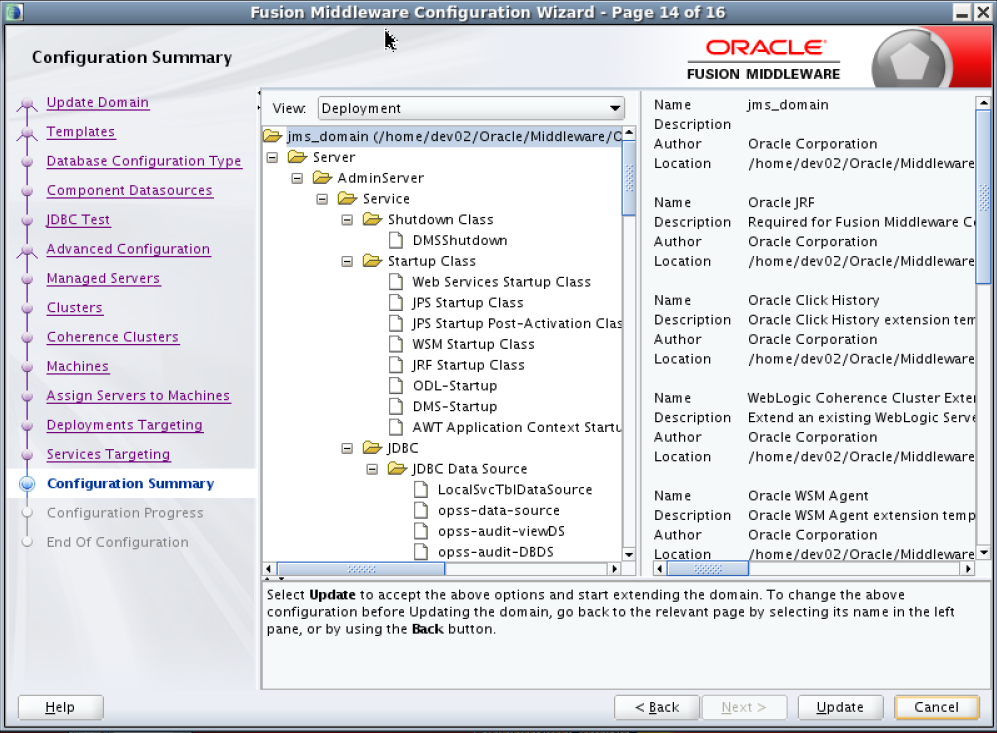This screenshot has width=997, height=733.
Task: Click the details pane horizontal scrollbar thumb
Action: [x=707, y=568]
